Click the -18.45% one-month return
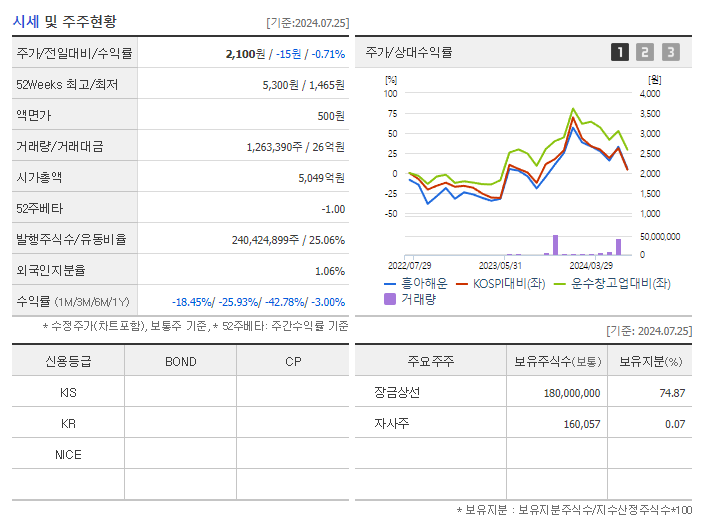Viewport: 702px width, 525px height. pyautogui.click(x=193, y=302)
